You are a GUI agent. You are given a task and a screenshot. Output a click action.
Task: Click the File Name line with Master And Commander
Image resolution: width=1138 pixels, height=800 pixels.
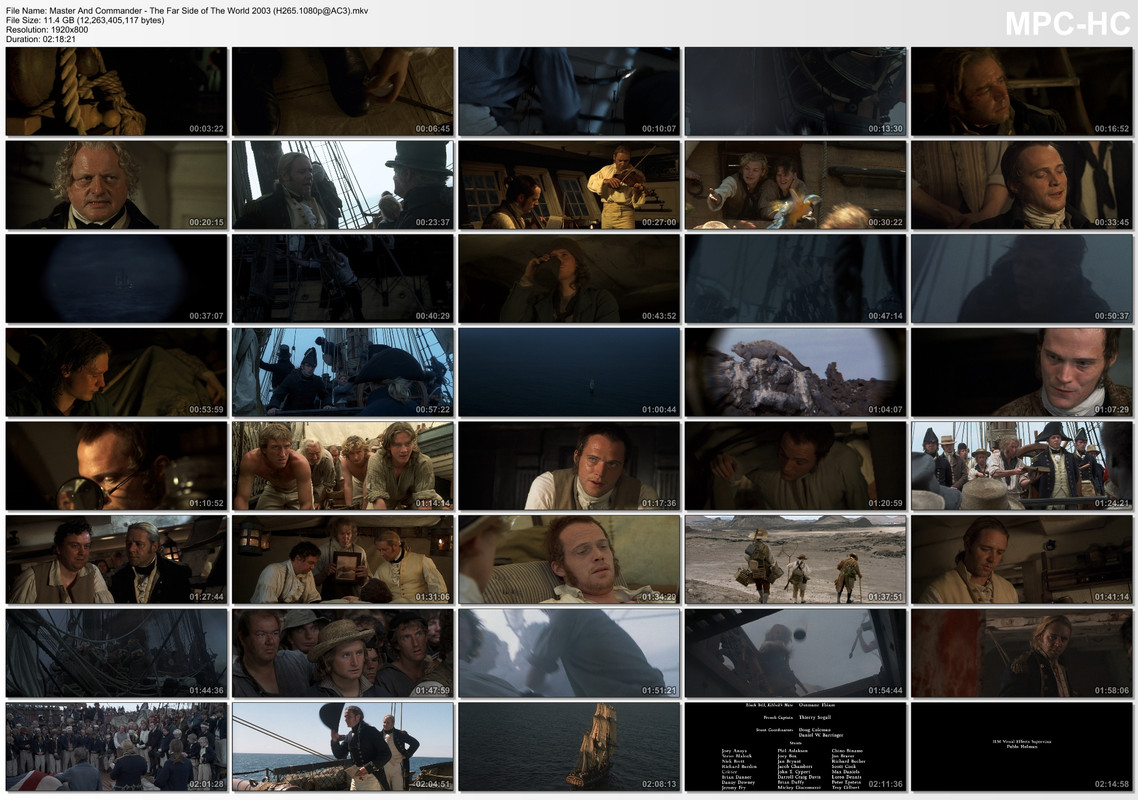point(187,11)
